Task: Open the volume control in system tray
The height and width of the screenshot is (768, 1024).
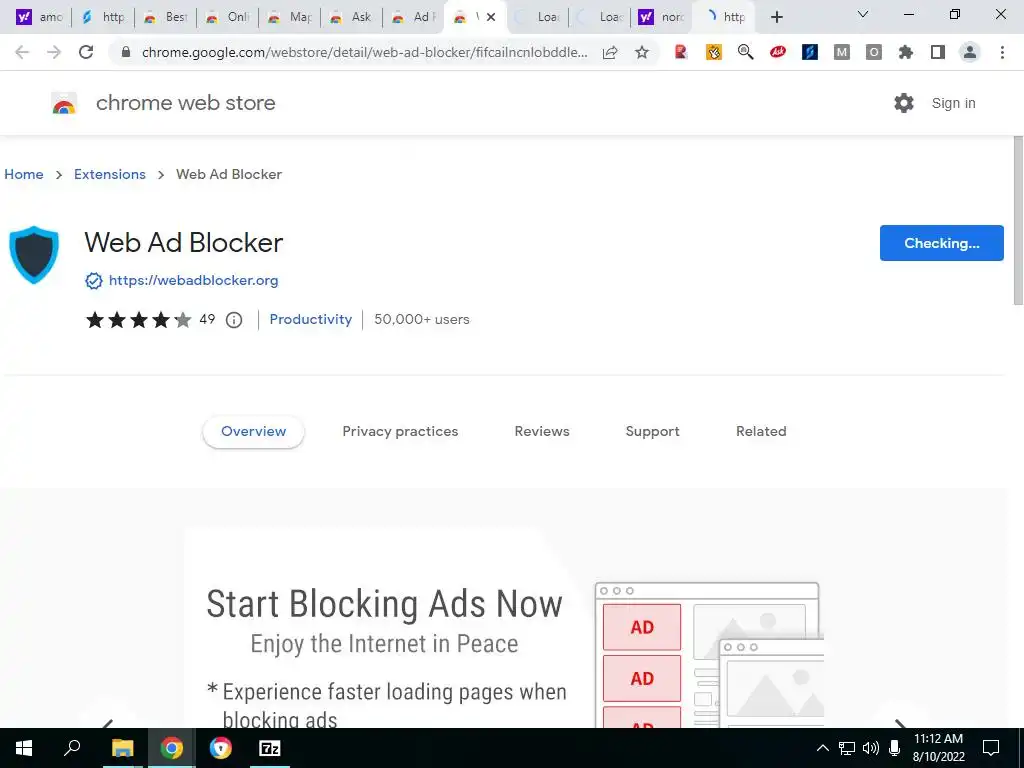Action: pos(871,748)
